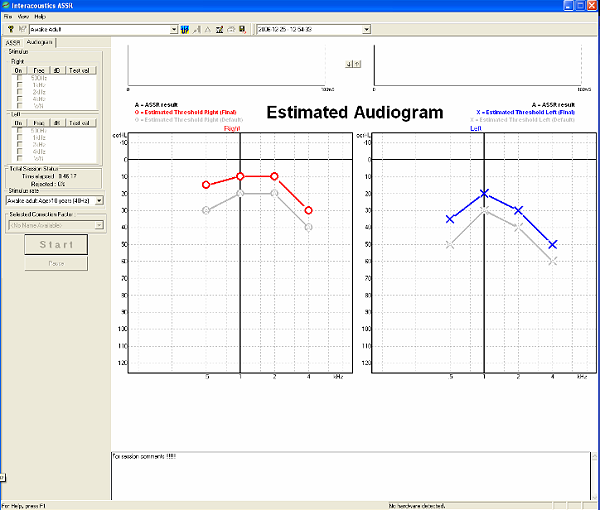This screenshot has height=510, width=600.
Task: Open the Help menu
Action: pyautogui.click(x=40, y=17)
